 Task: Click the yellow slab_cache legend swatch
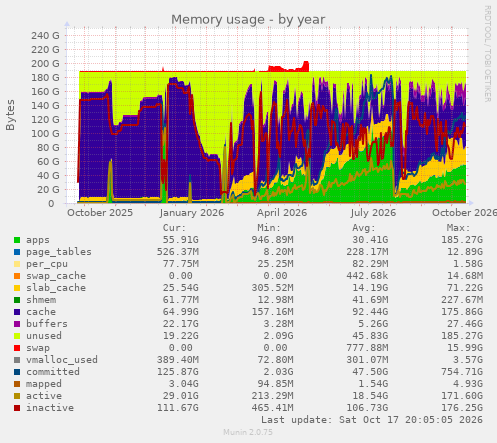coord(17,288)
